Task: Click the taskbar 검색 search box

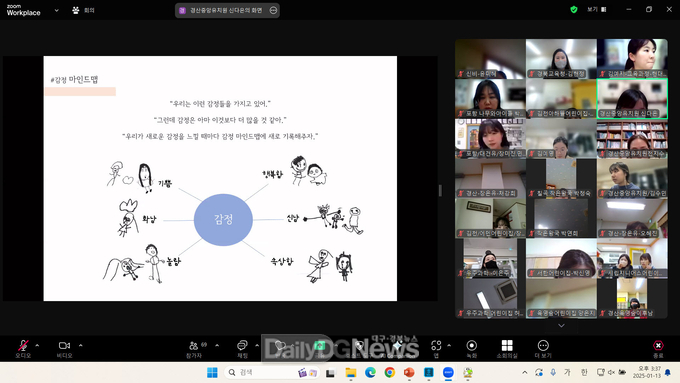Action: (x=272, y=372)
